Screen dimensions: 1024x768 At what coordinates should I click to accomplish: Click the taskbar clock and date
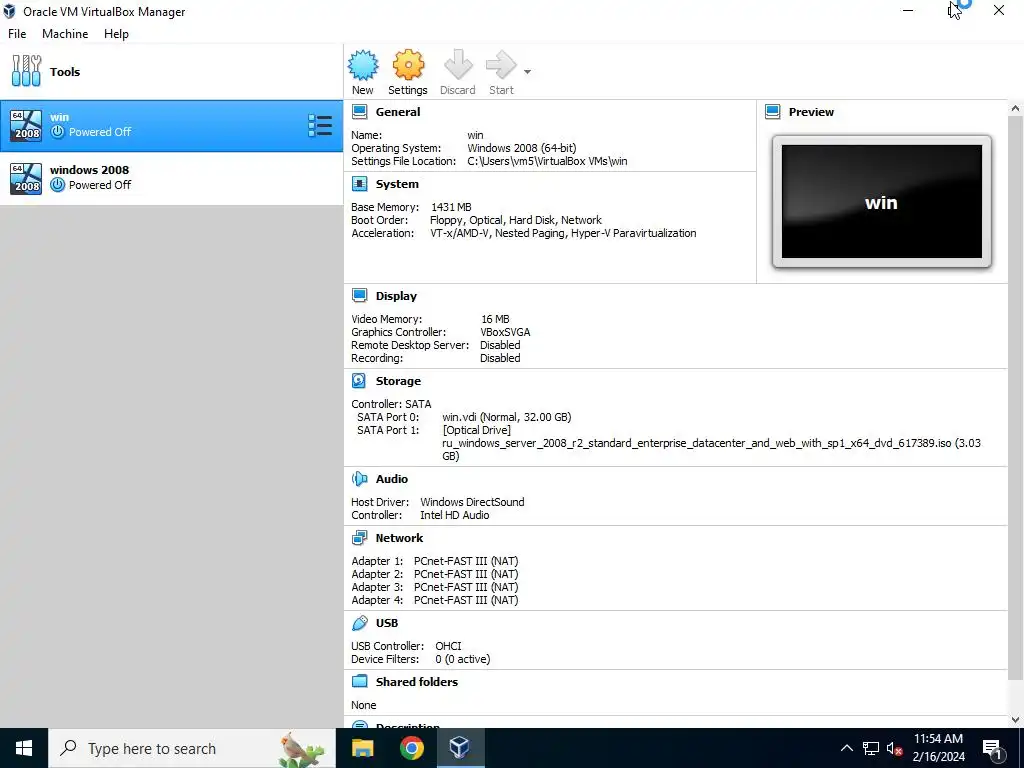point(938,748)
